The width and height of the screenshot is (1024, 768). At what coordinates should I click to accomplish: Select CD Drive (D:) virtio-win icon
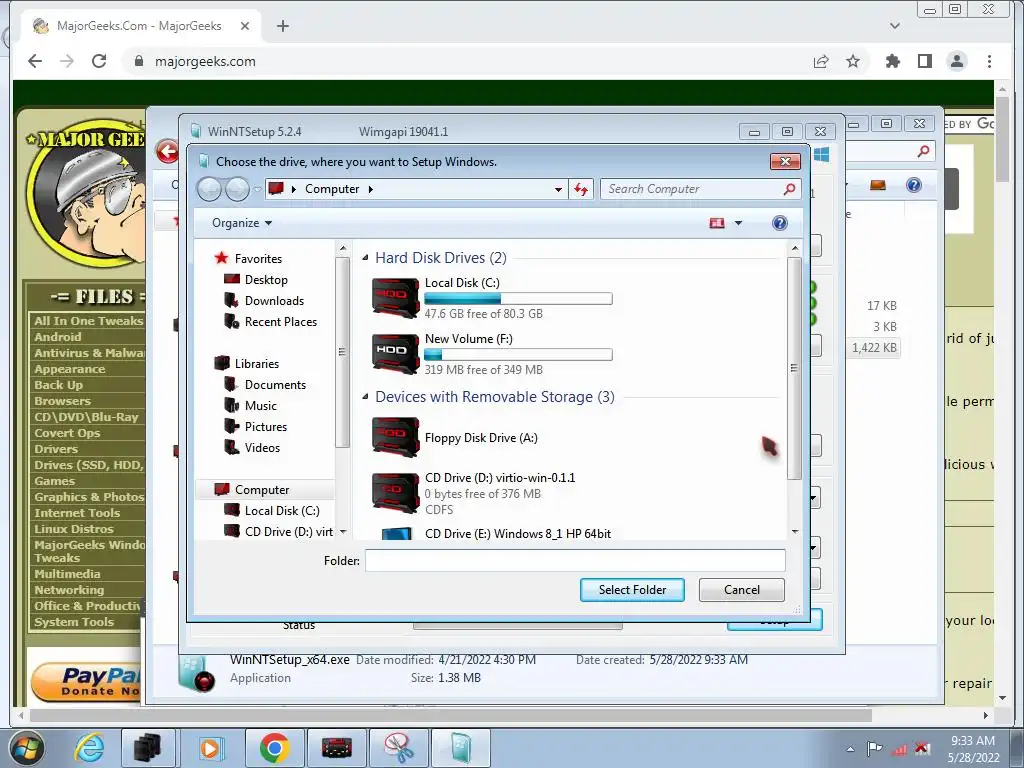(395, 493)
